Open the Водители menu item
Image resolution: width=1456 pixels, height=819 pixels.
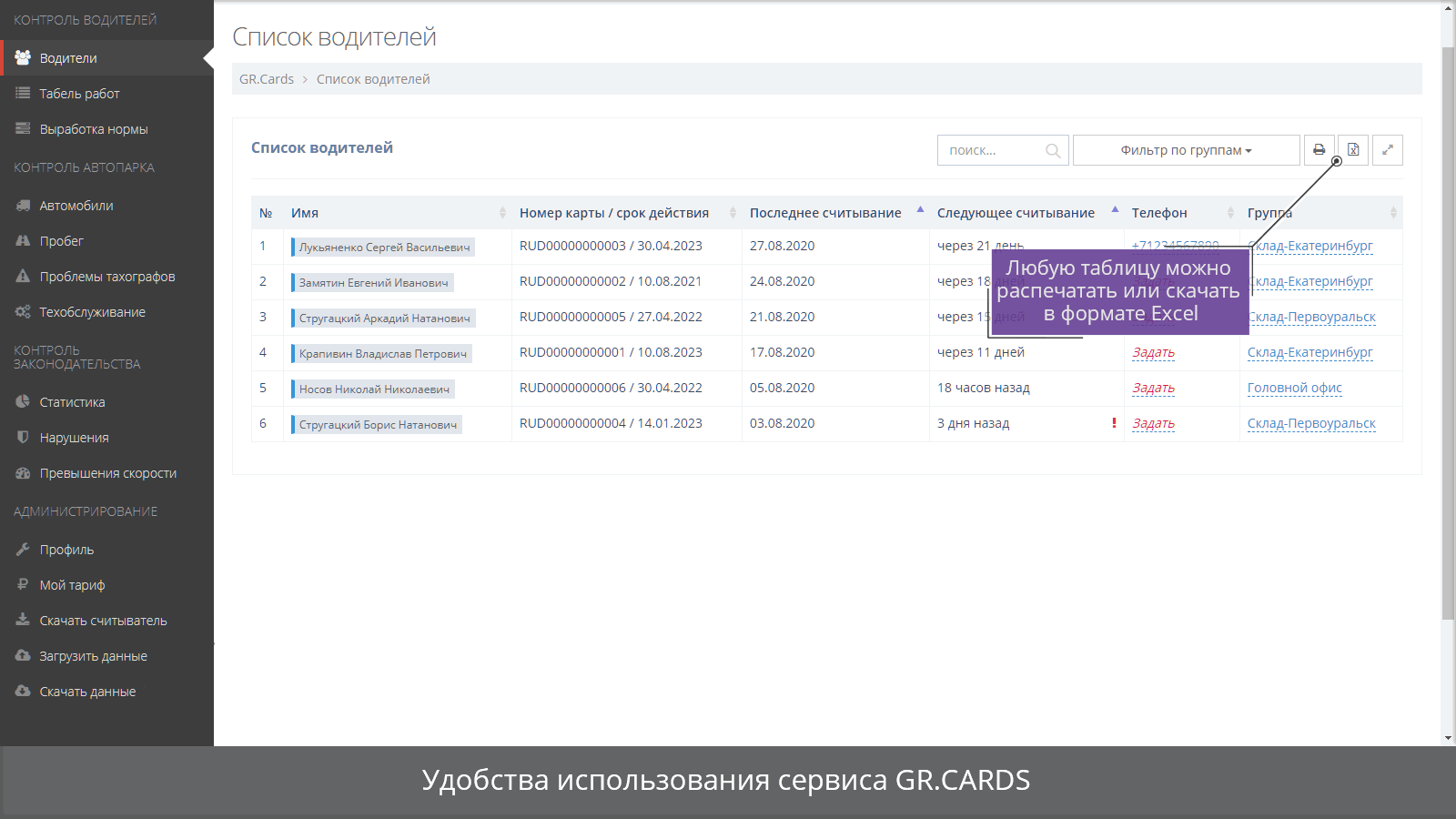click(106, 57)
